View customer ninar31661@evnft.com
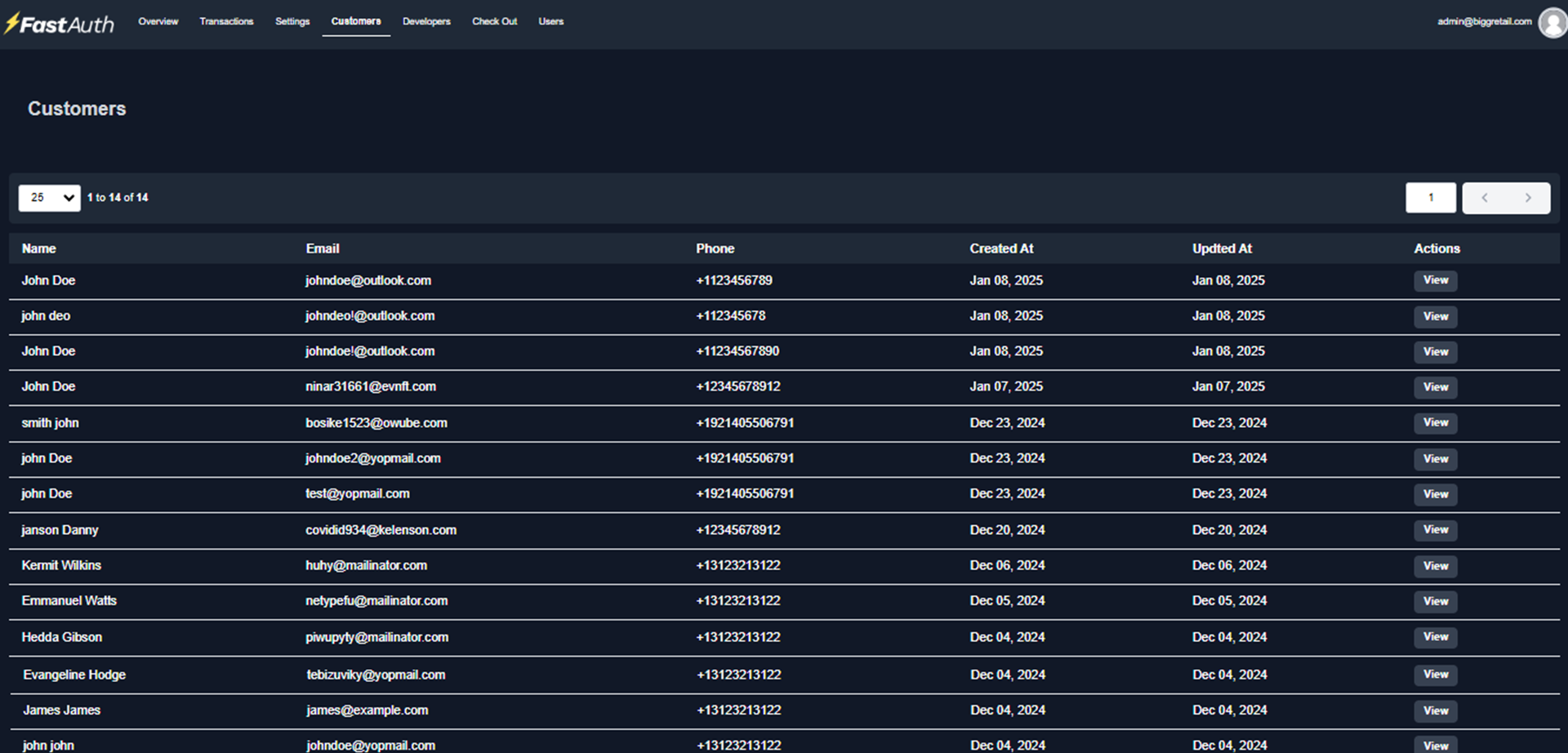This screenshot has height=753, width=1568. click(1435, 387)
